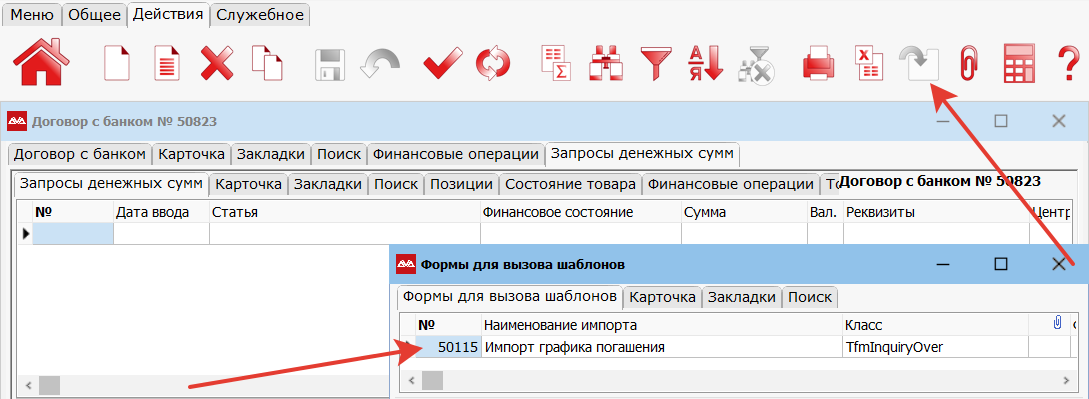Open outer Карточка tab in contract window

pos(191,154)
